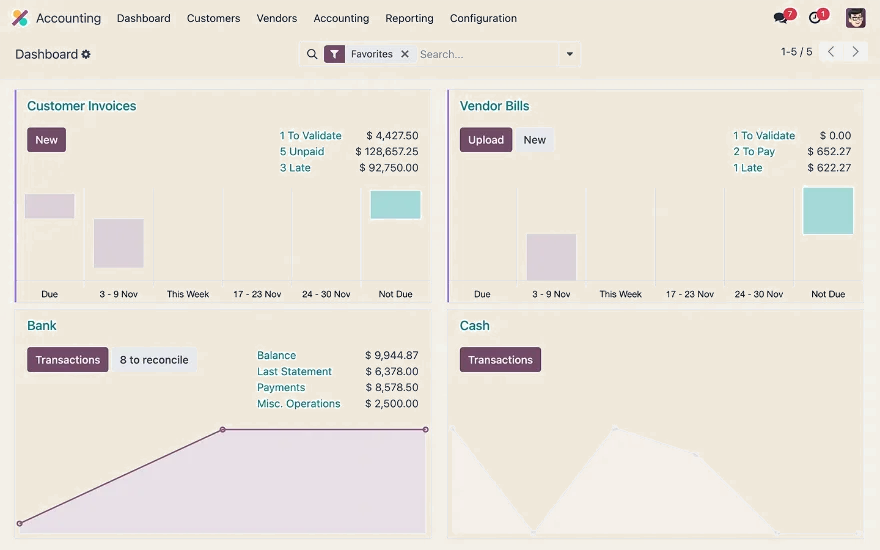880x550 pixels.
Task: Open the chat messages icon
Action: point(781,18)
